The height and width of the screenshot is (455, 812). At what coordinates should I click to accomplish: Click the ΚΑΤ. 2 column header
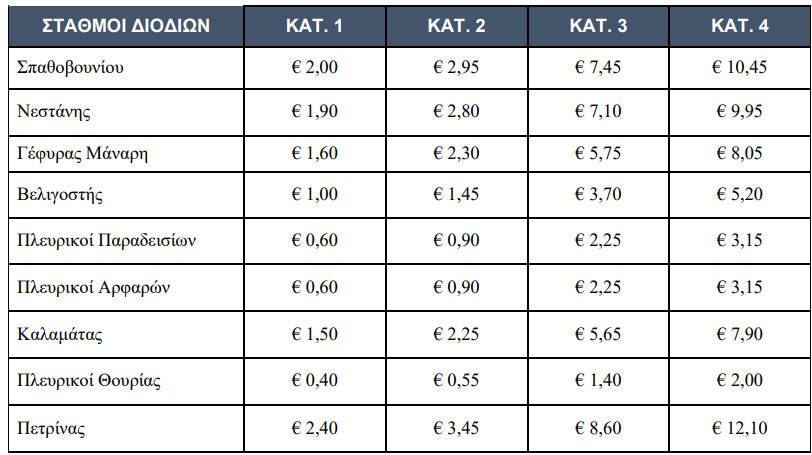457,25
